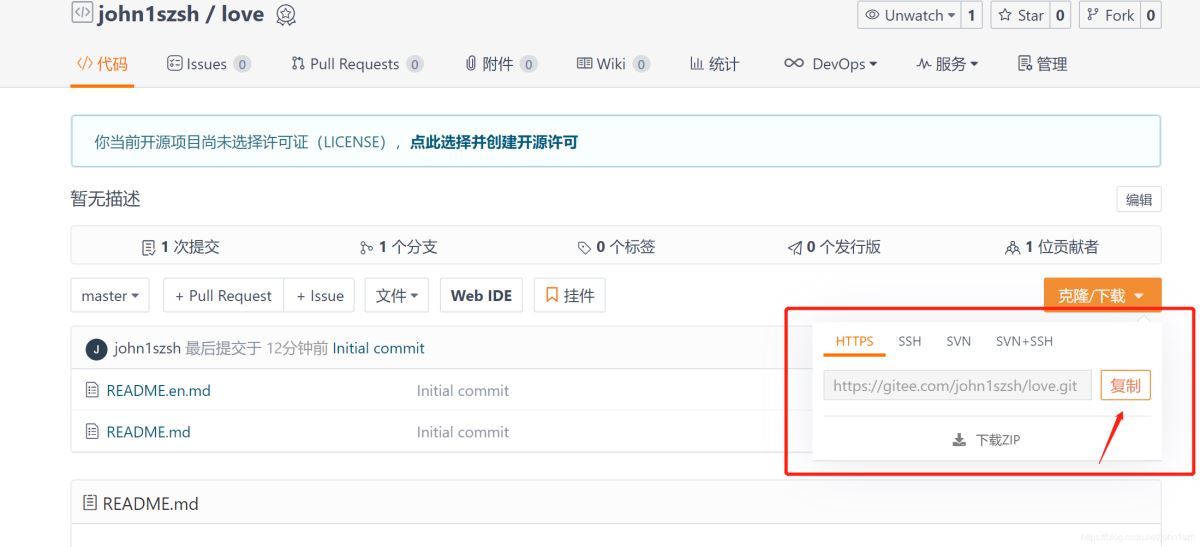Click the star count 0 box
Screen dimensions: 1200x547
point(1060,15)
